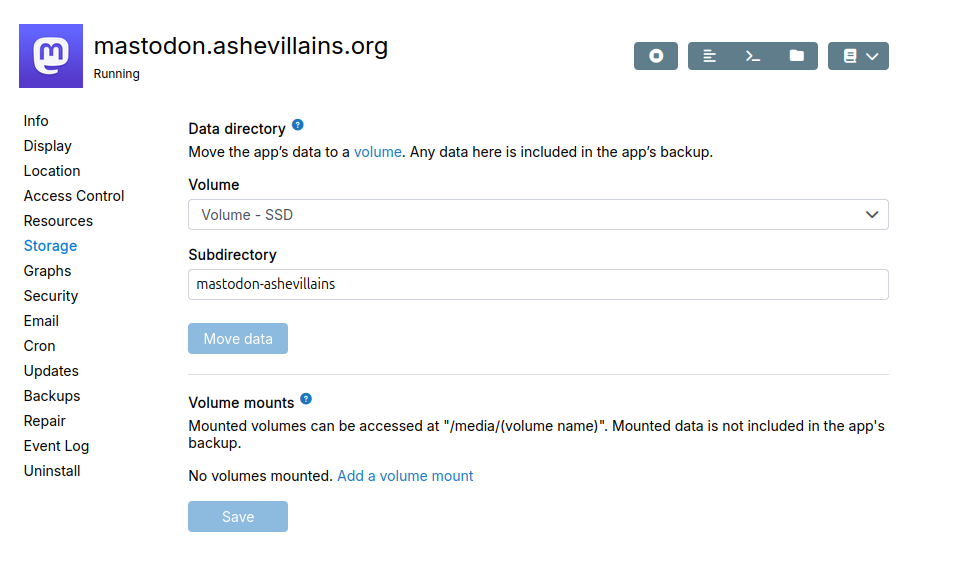Click the Subdirectory text field
Viewport: 953px width, 577px height.
[538, 284]
